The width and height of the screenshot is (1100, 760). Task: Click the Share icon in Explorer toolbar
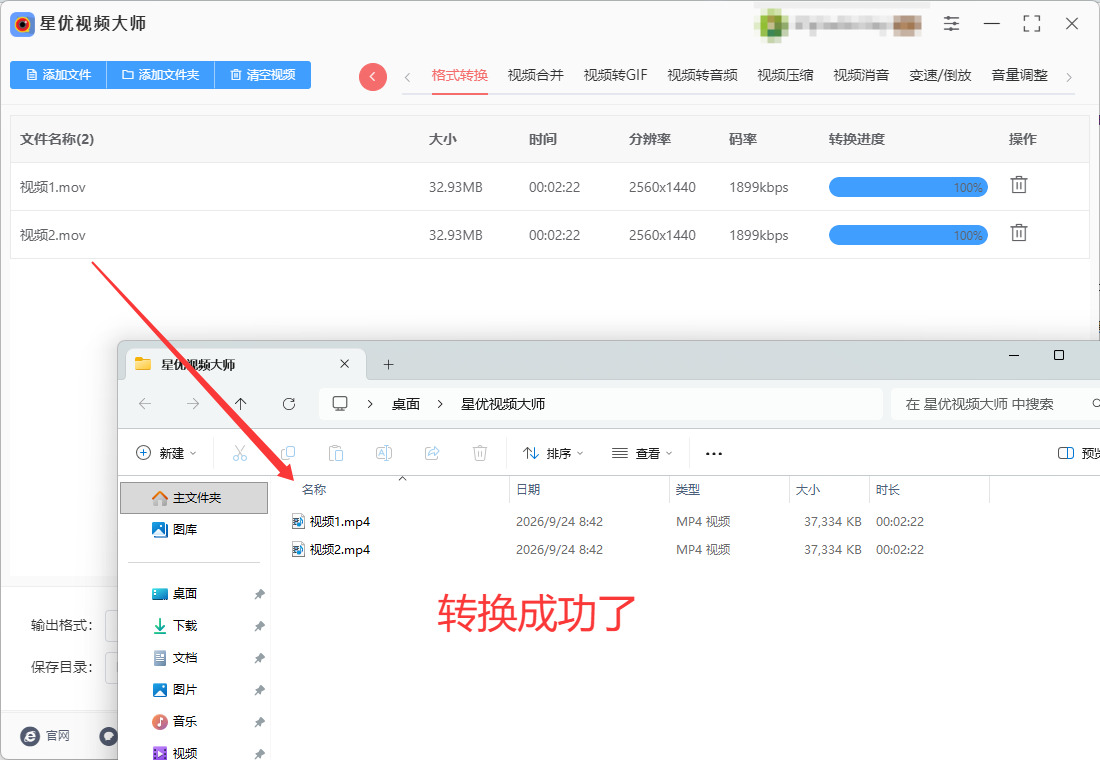432,453
